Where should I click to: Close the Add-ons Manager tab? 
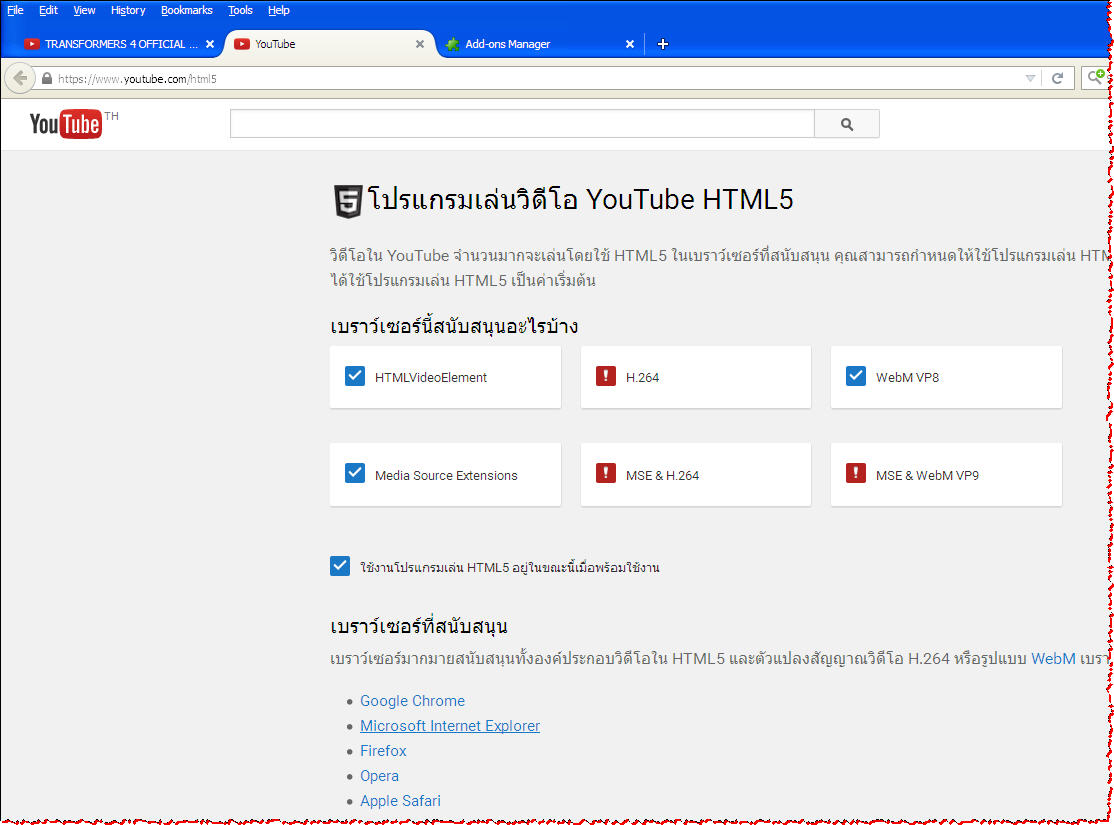[x=629, y=44]
